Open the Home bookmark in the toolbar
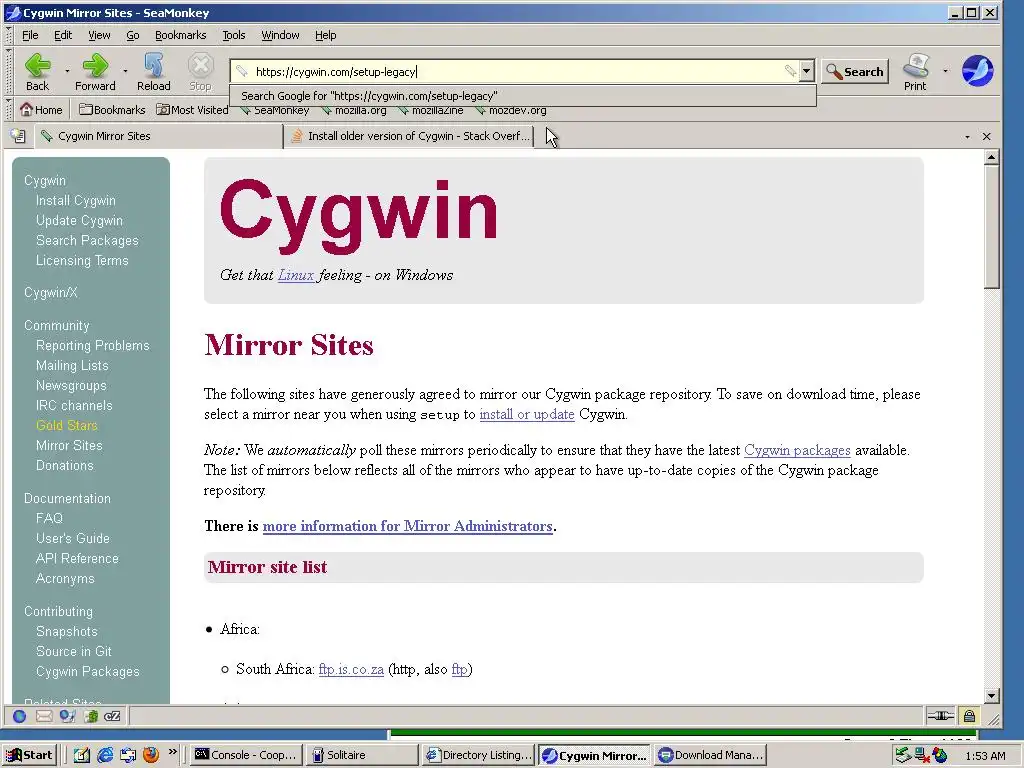The width and height of the screenshot is (1024, 768). coord(41,110)
